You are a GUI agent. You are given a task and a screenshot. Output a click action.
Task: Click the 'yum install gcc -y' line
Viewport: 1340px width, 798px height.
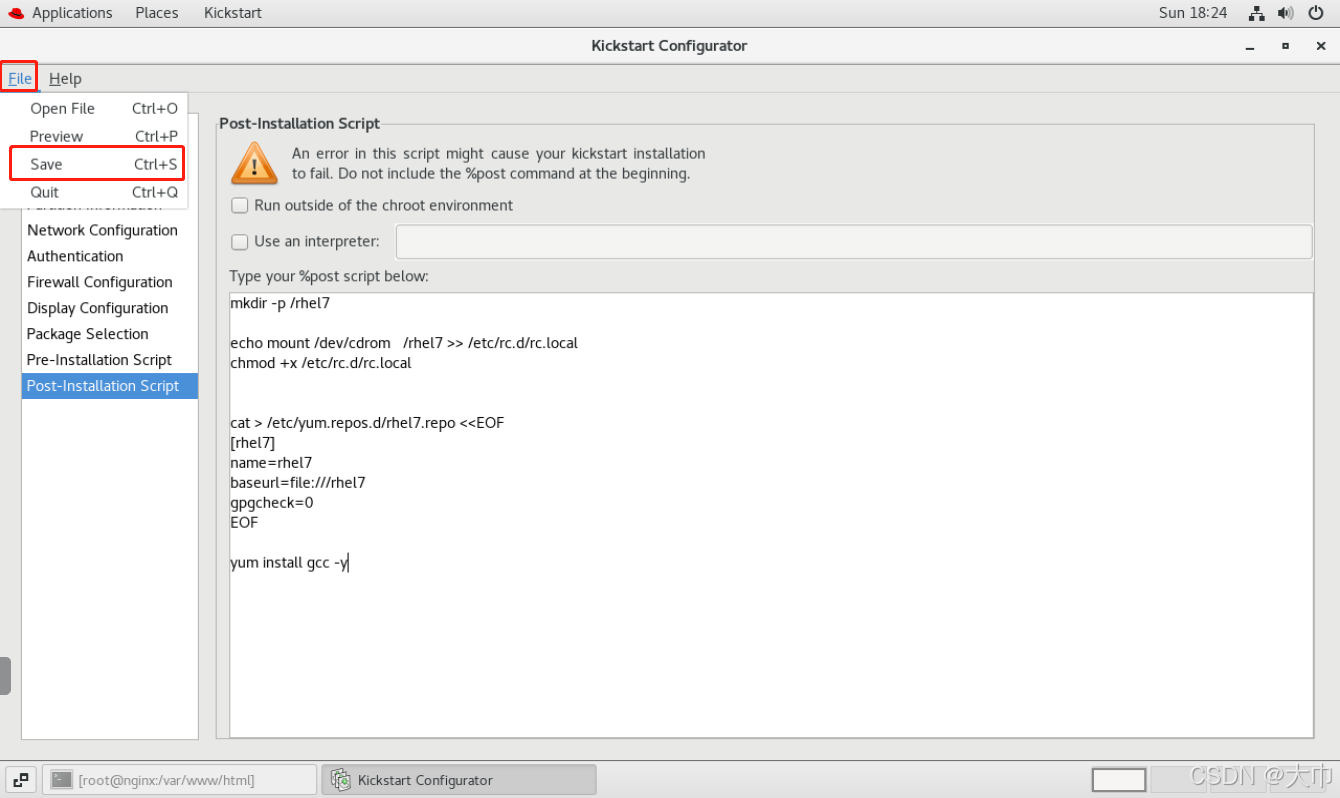pyautogui.click(x=289, y=562)
